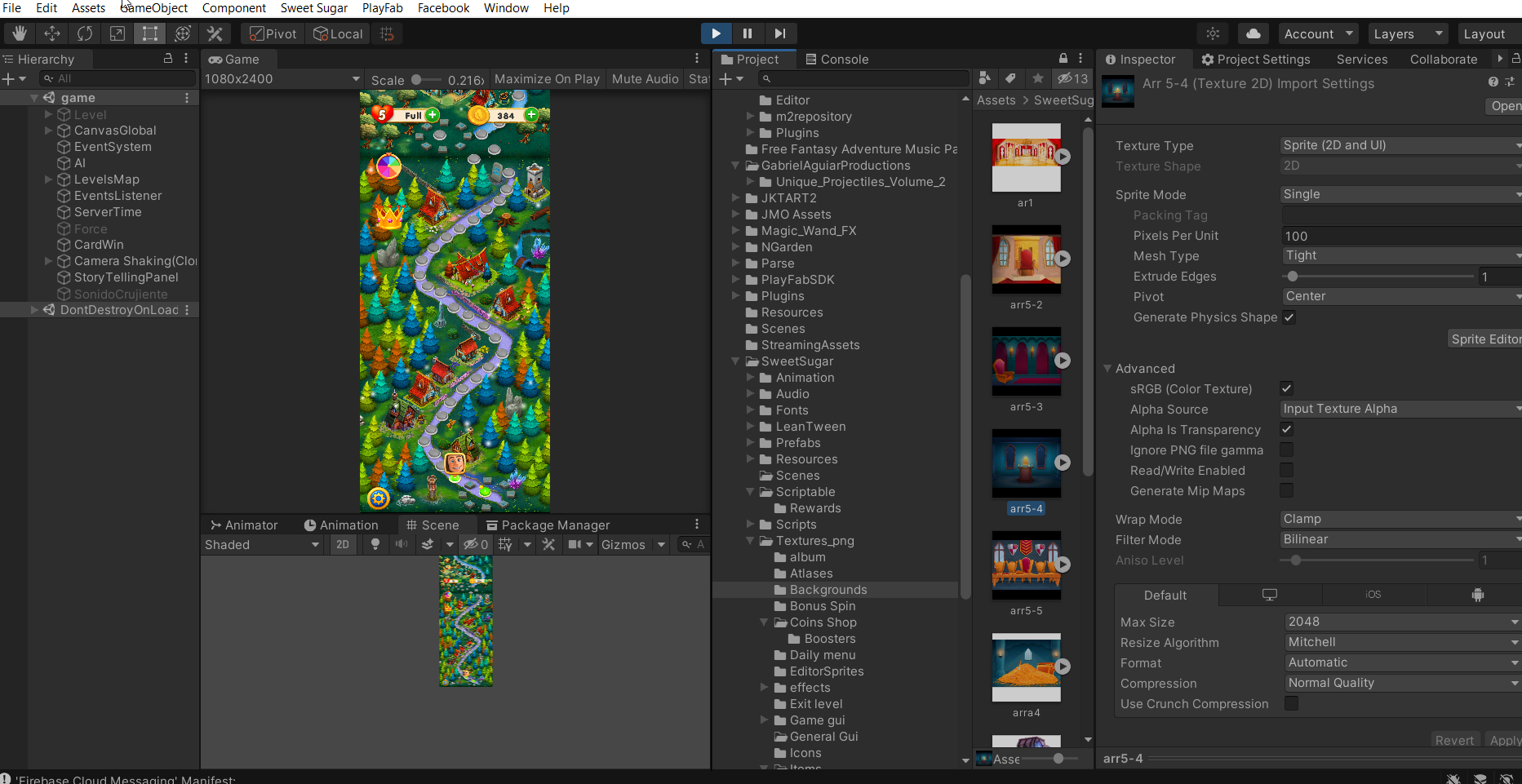Open the GameObject menu
Image resolution: width=1522 pixels, height=784 pixels.
[154, 8]
